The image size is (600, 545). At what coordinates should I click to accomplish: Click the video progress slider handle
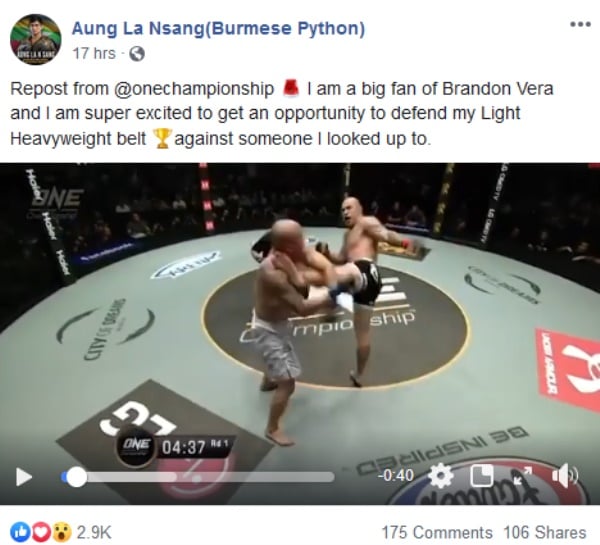(x=76, y=477)
